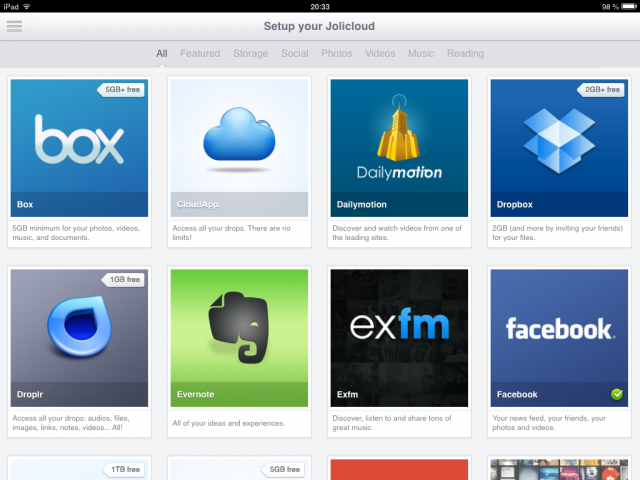The image size is (640, 480).
Task: Click the 1GB free tag on Droplr
Action: (x=123, y=280)
